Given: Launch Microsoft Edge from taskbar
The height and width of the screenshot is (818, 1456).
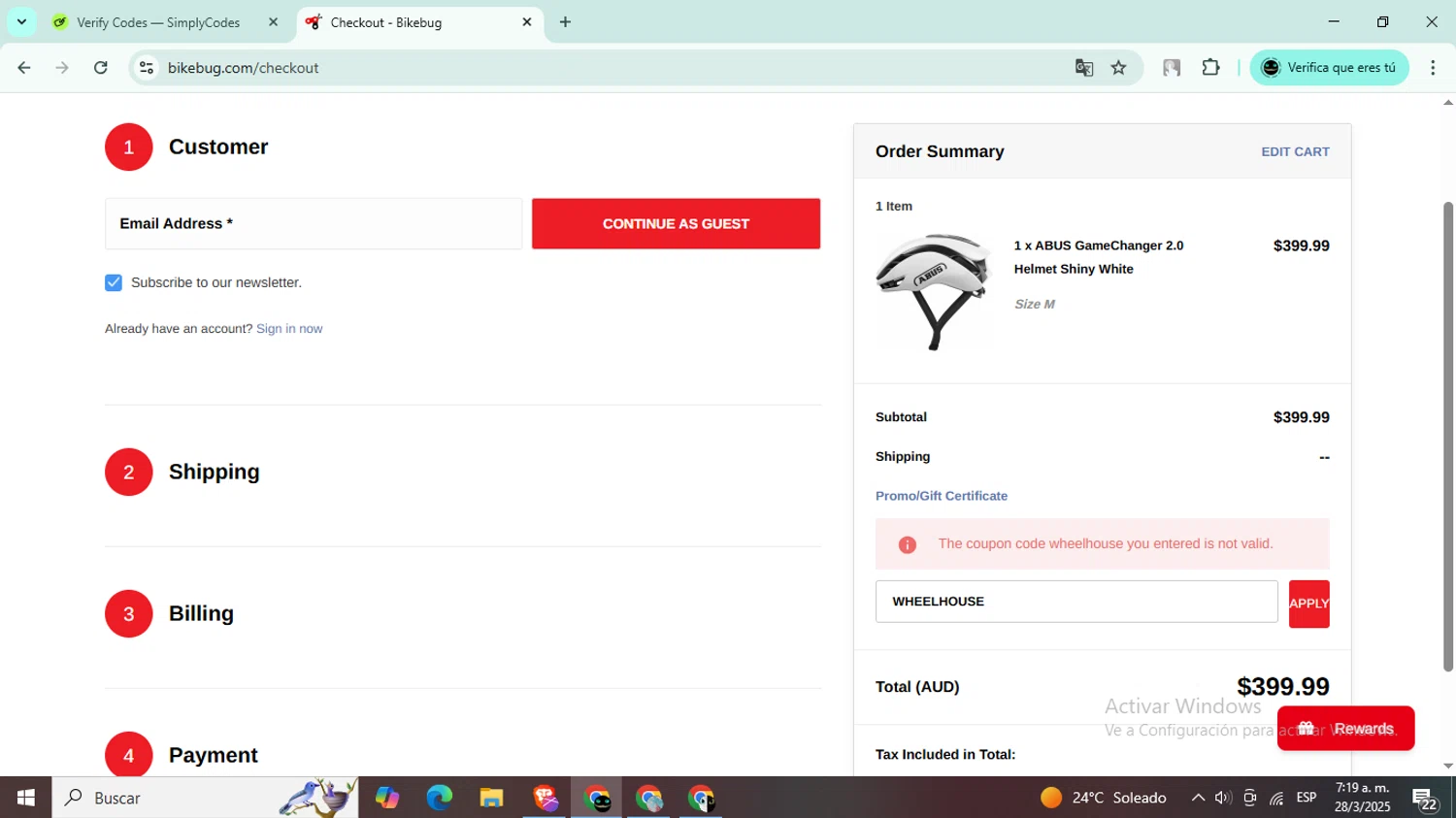Looking at the screenshot, I should point(439,798).
